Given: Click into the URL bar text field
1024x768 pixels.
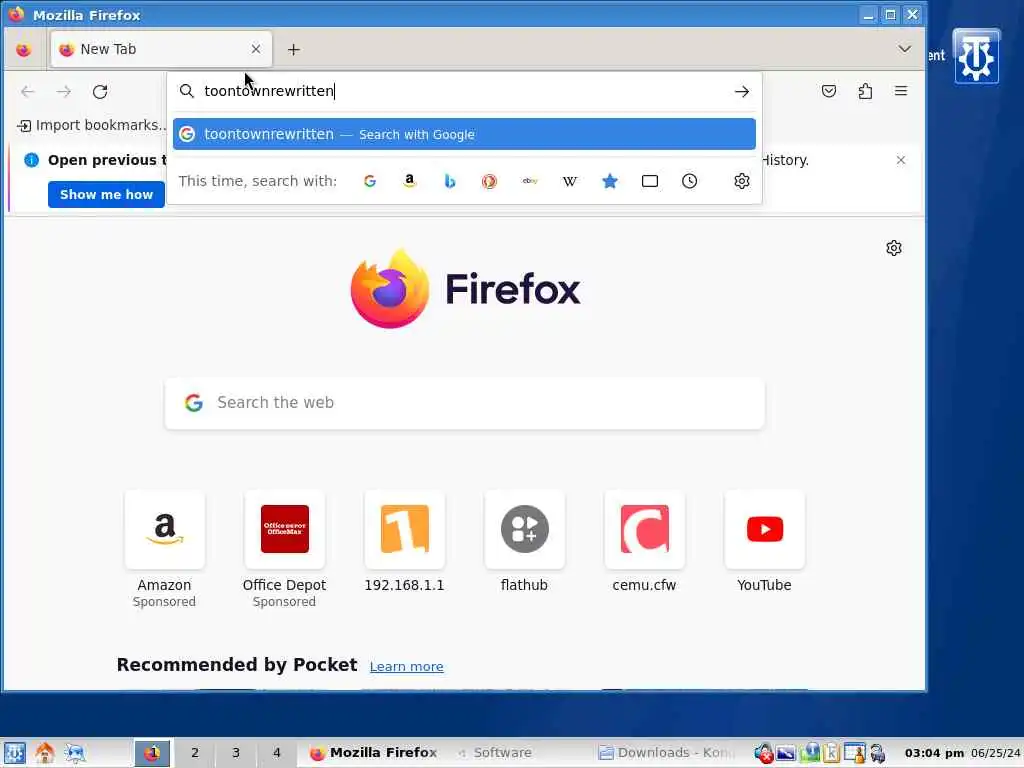Looking at the screenshot, I should 464,91.
